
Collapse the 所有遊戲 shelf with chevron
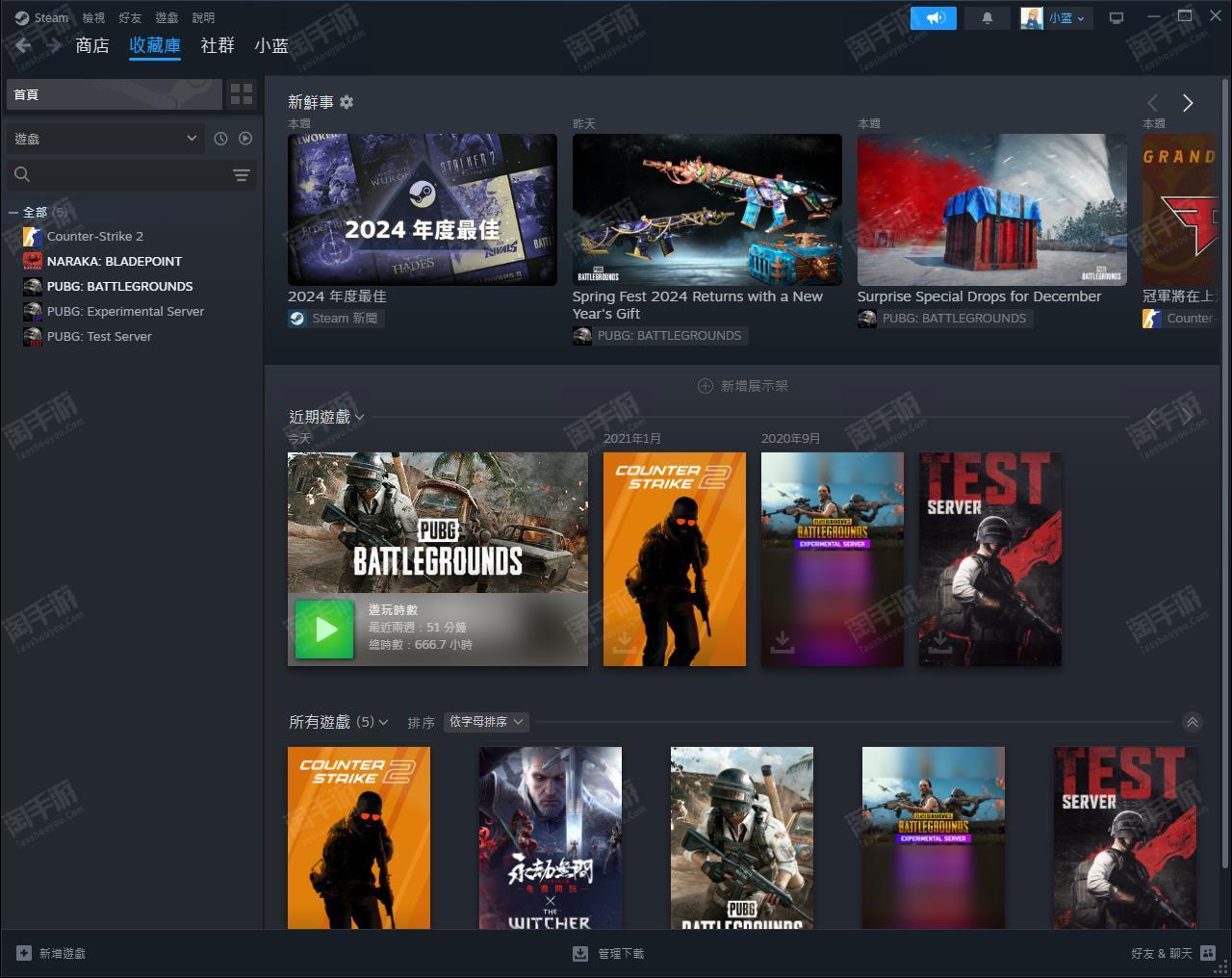point(1193,722)
